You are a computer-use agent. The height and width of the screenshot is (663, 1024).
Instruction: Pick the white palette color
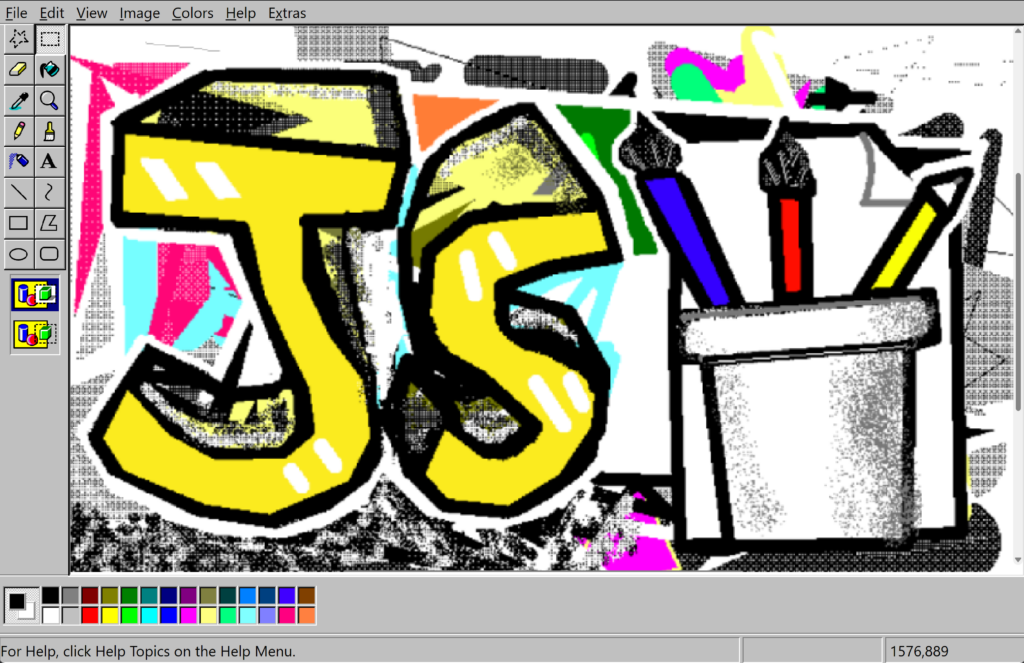pos(51,615)
